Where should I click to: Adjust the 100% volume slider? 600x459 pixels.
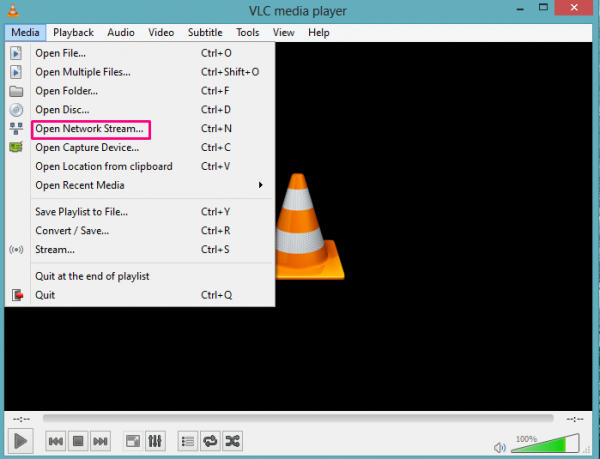pos(546,443)
